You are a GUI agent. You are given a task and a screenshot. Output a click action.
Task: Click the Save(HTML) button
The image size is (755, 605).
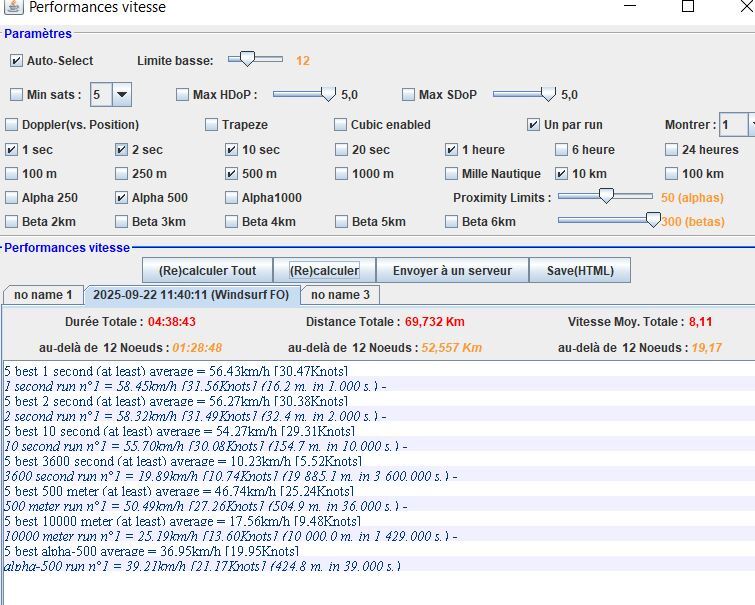(580, 270)
